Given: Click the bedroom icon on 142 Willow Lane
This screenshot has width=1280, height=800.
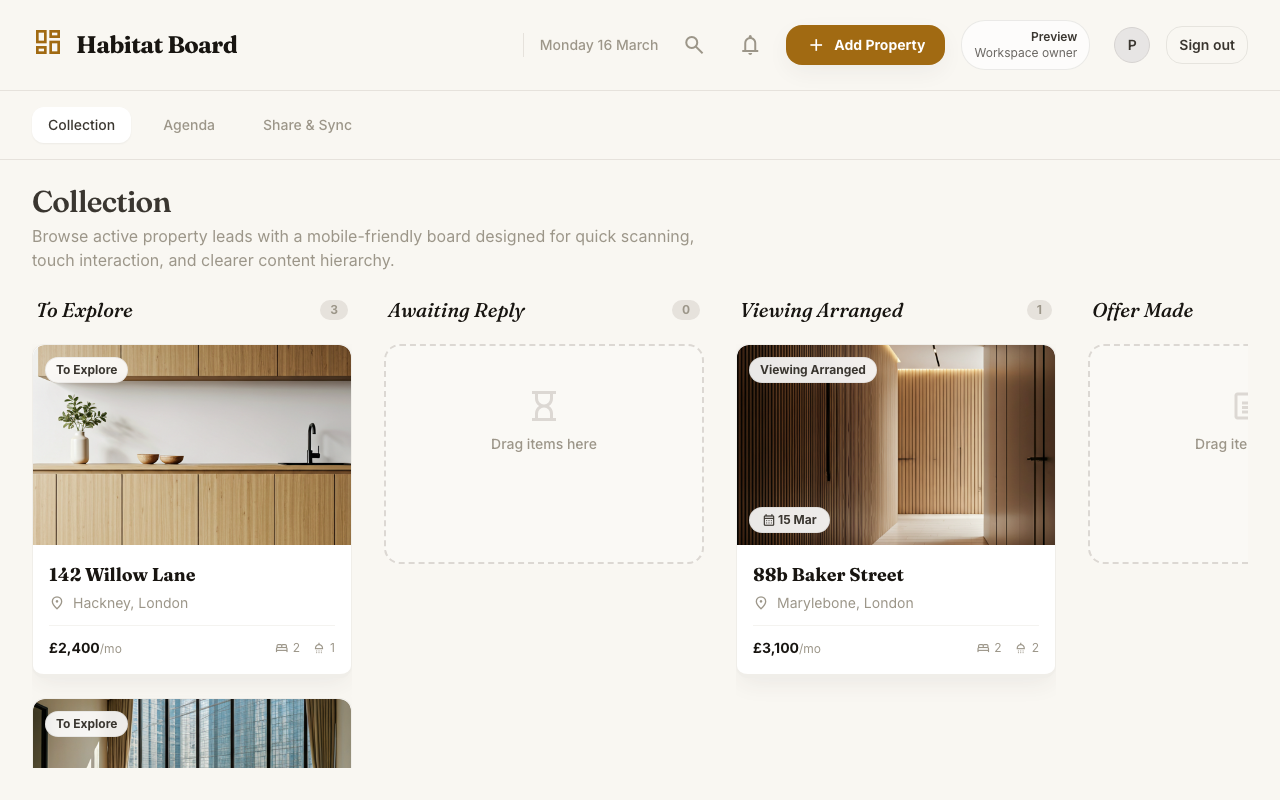Looking at the screenshot, I should click(281, 647).
